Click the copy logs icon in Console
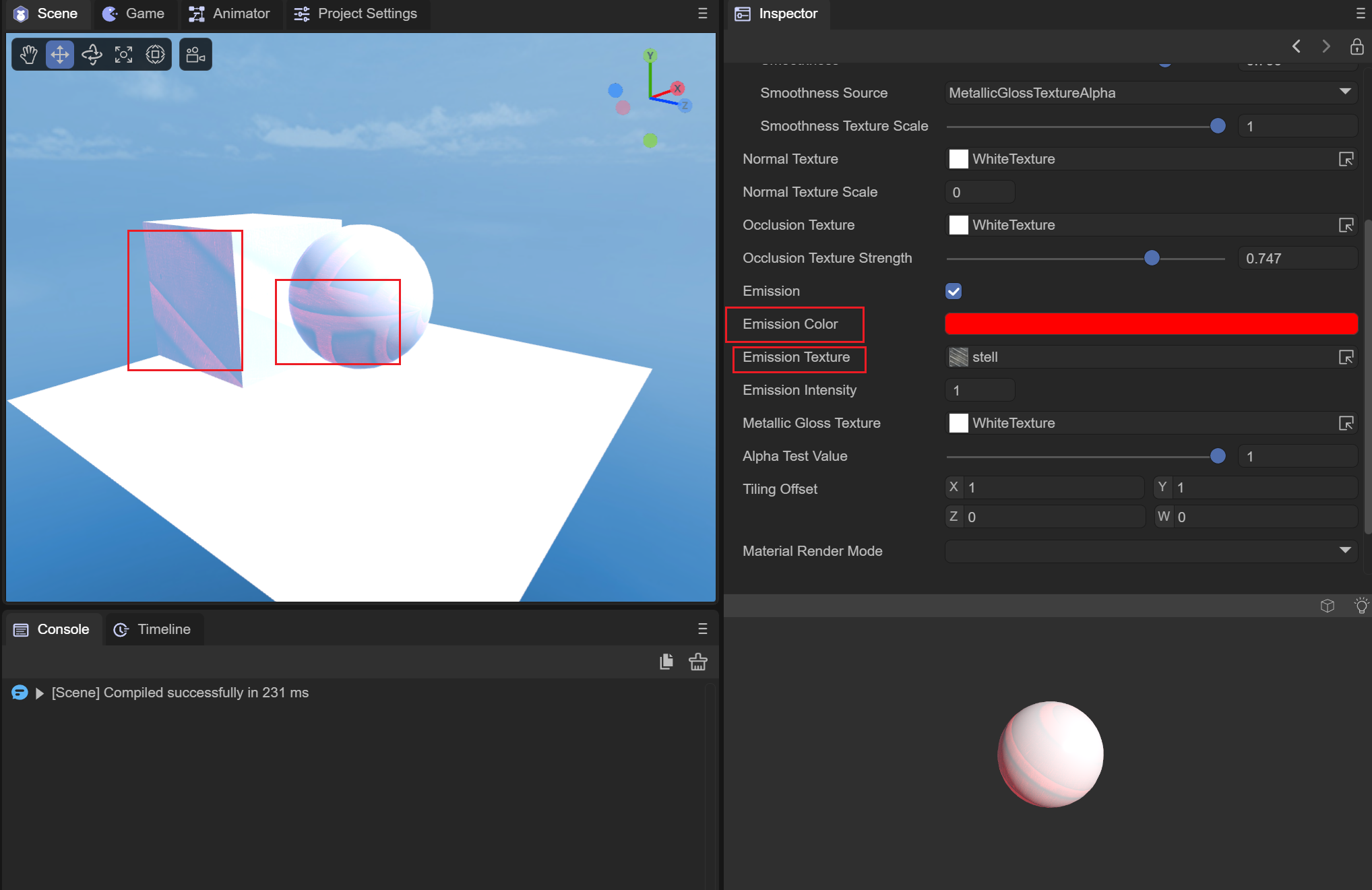This screenshot has height=890, width=1372. coord(666,662)
